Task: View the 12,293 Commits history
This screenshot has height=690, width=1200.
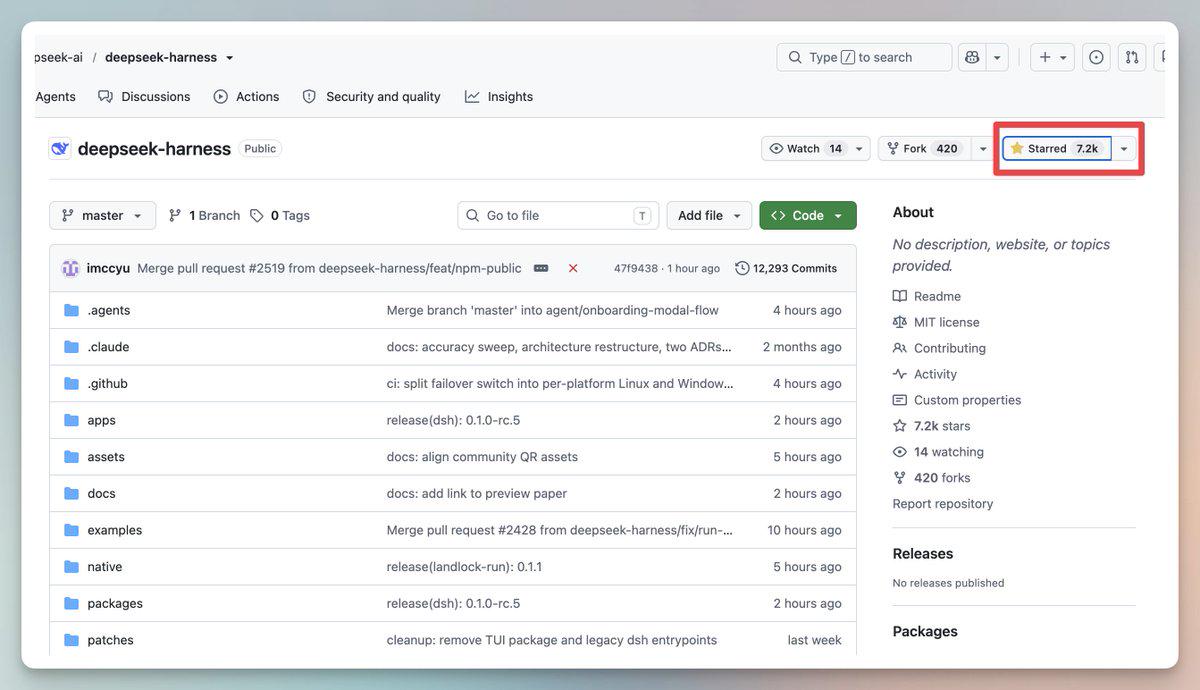Action: click(786, 268)
